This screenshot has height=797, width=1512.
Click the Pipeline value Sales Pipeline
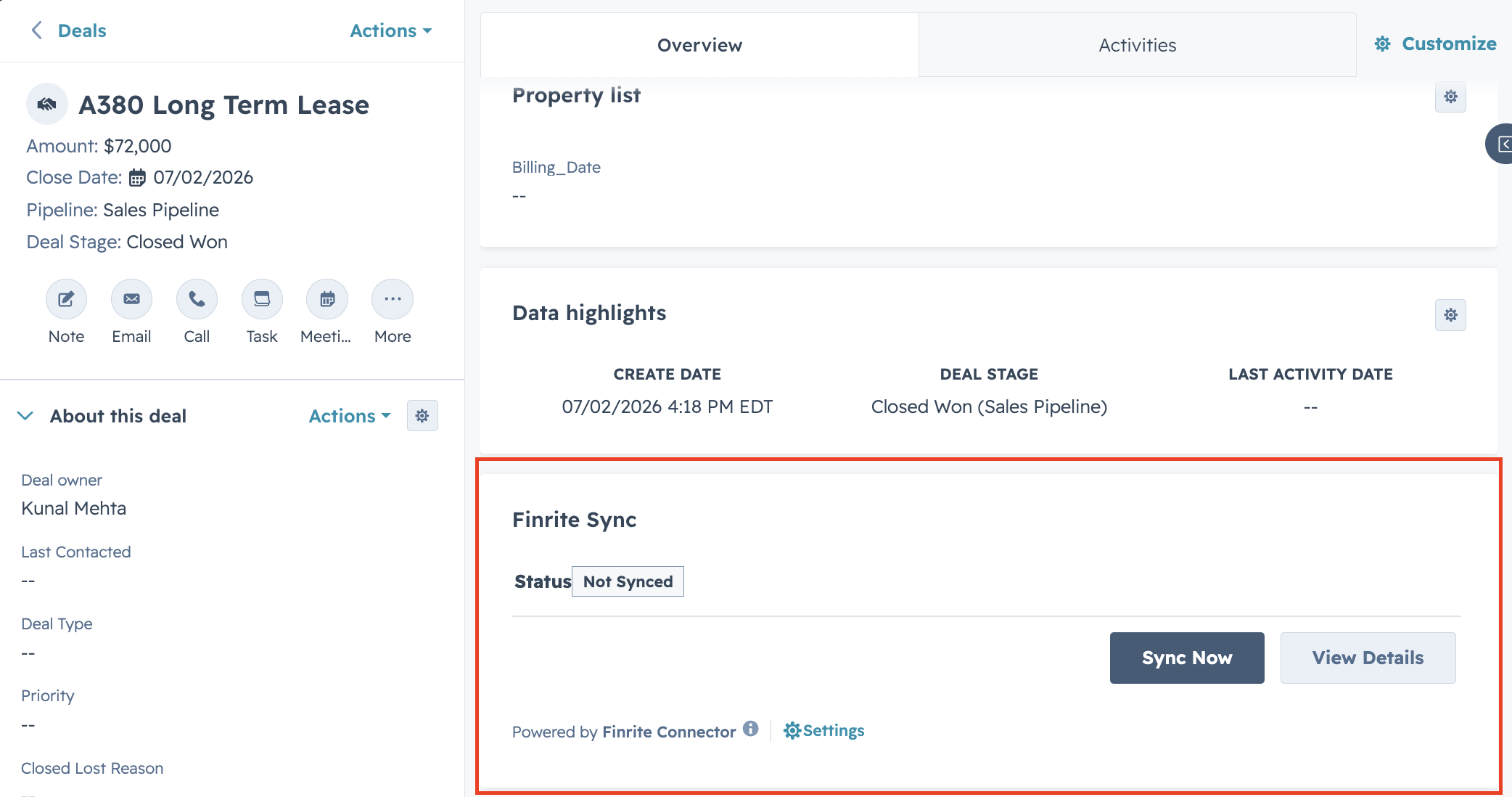(161, 210)
